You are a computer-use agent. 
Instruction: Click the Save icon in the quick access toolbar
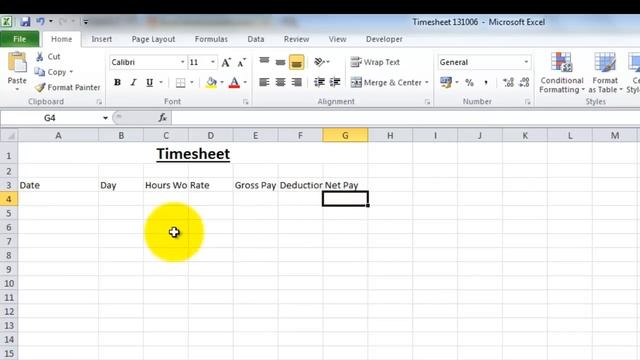(25, 22)
